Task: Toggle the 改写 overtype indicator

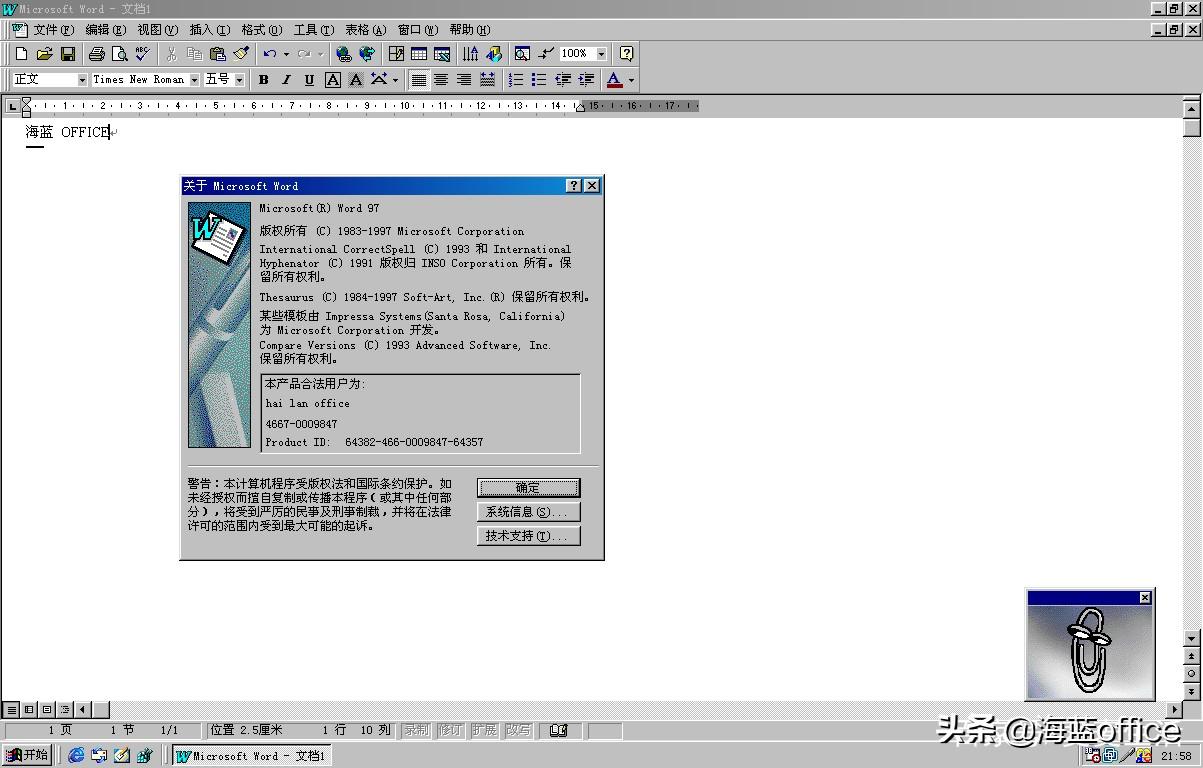Action: (x=518, y=731)
